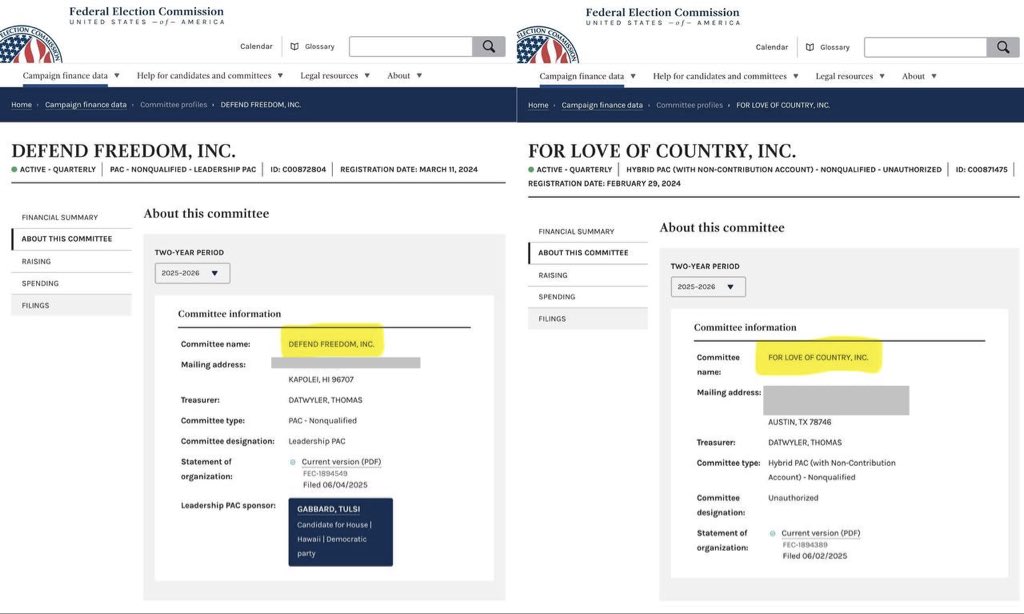Select Raising tab for Defend Freedom
This screenshot has height=614, width=1024.
click(x=71, y=261)
